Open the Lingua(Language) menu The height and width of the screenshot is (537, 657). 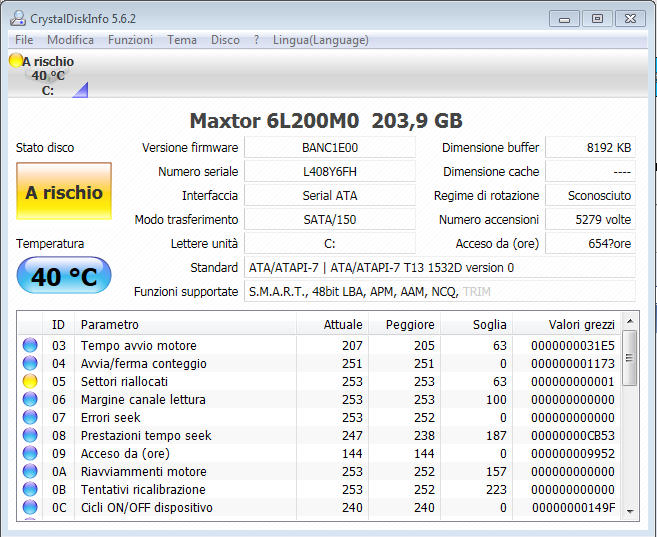pos(321,40)
